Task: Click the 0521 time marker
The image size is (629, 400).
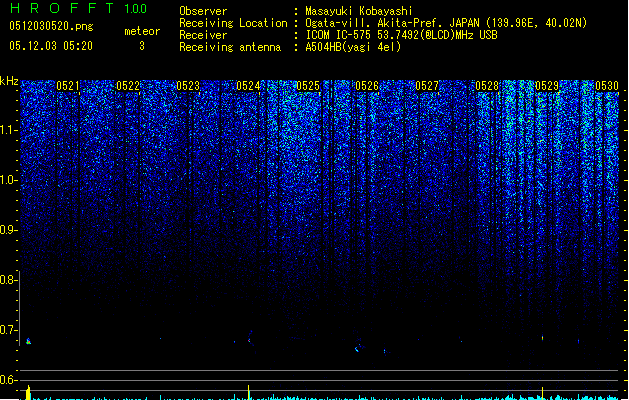Action: pyautogui.click(x=68, y=86)
